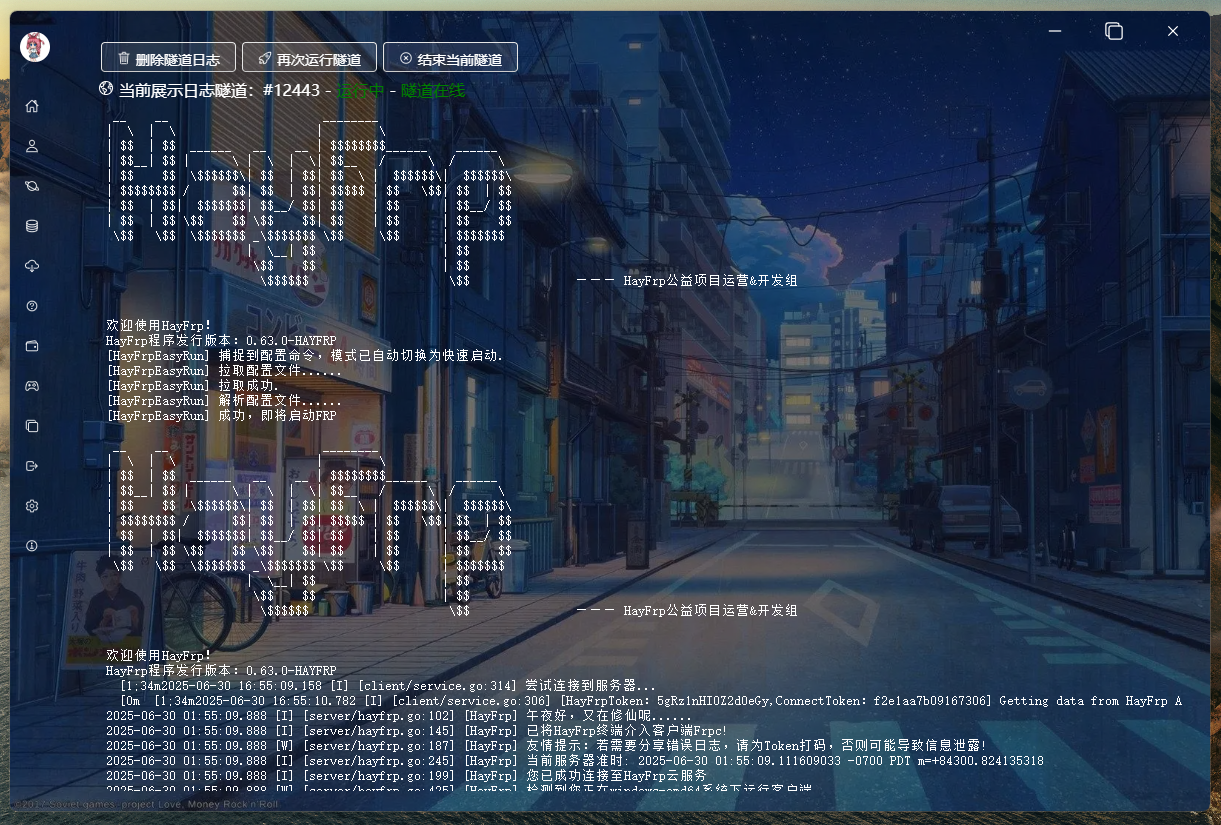
Task: Click the globe icon beside current tunnel label
Action: 107,89
